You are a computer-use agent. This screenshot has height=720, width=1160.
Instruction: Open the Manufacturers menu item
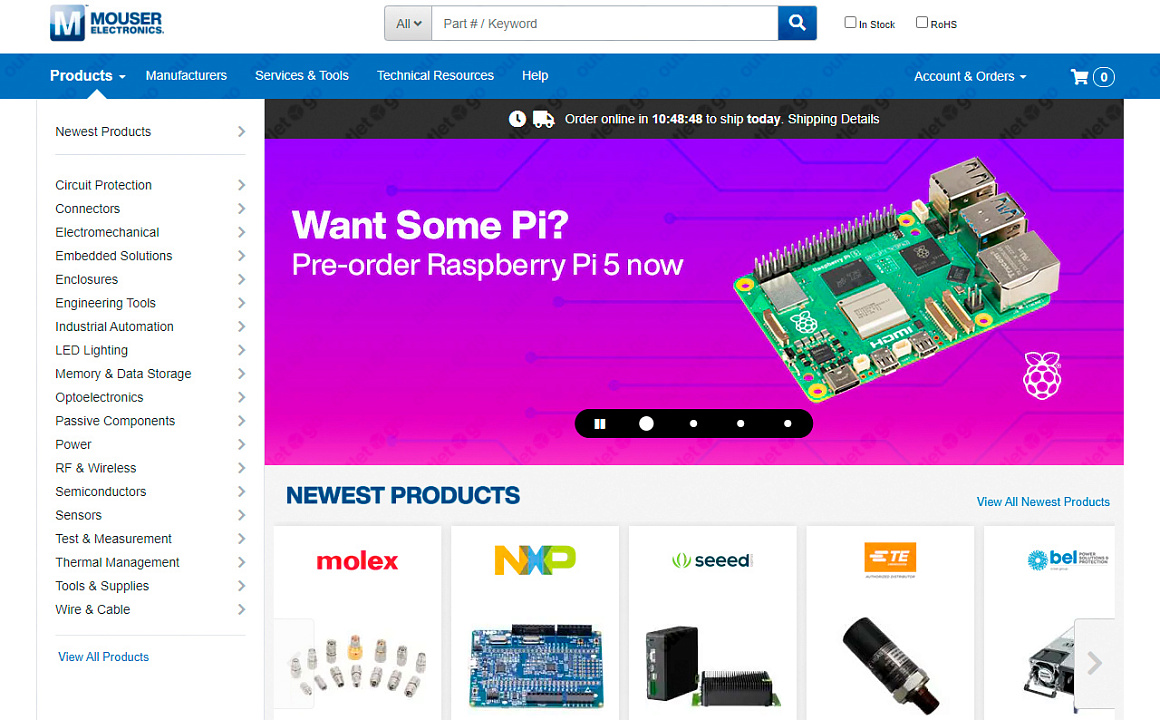click(x=186, y=75)
